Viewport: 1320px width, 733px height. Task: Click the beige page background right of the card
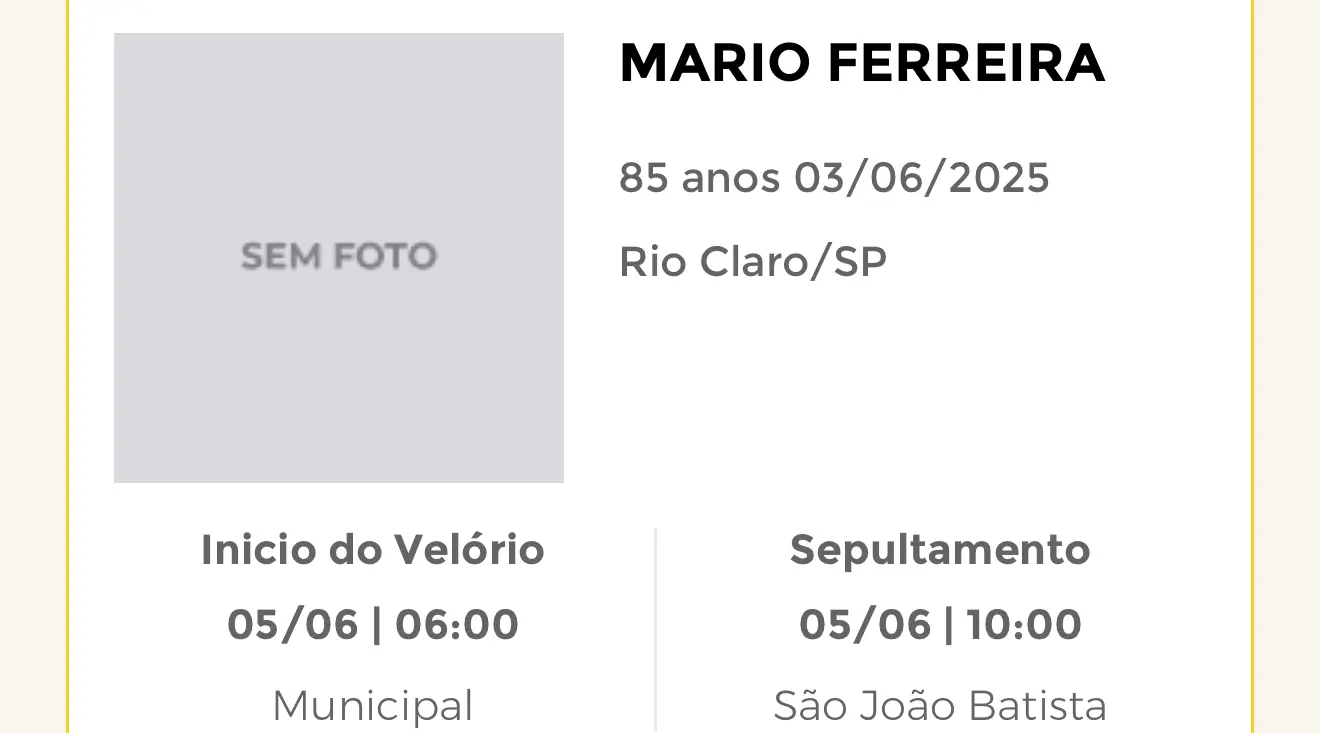tap(1287, 366)
